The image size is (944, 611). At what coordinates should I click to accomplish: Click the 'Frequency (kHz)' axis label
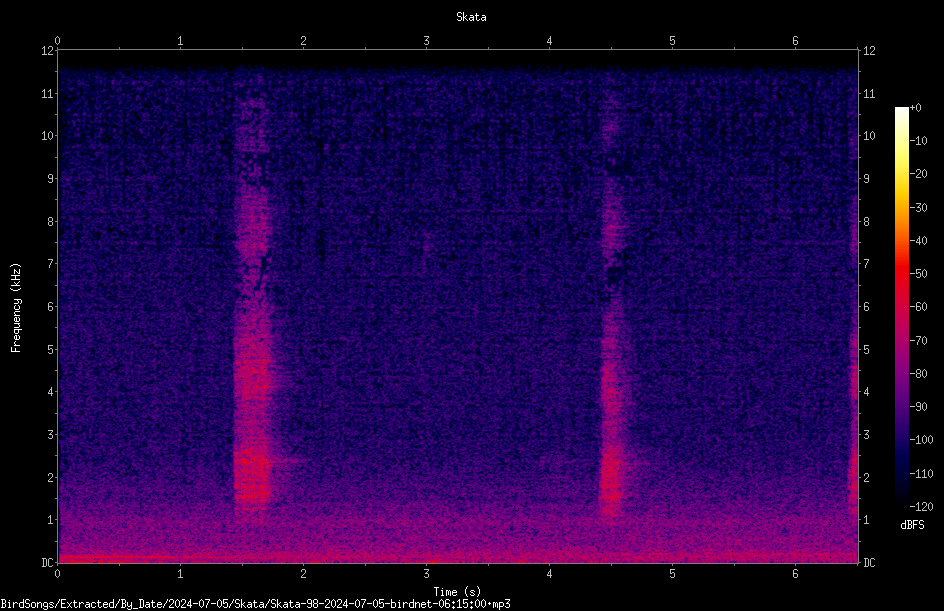click(16, 308)
